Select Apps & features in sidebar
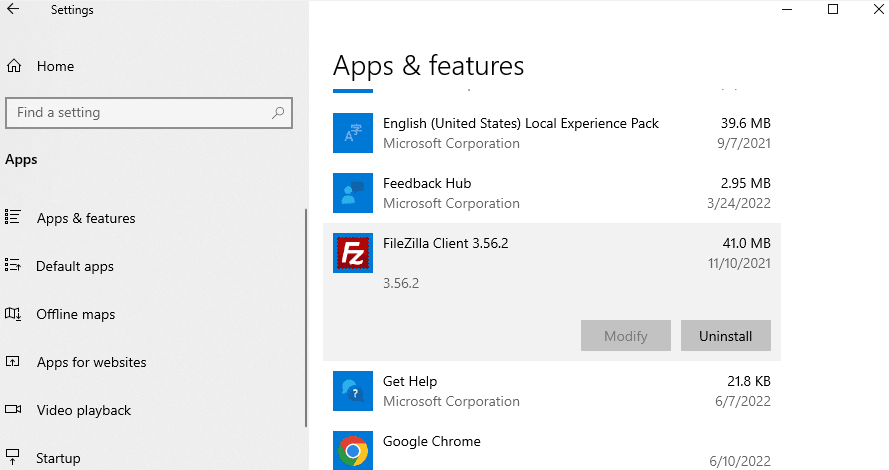Image resolution: width=889 pixels, height=470 pixels. [x=86, y=218]
